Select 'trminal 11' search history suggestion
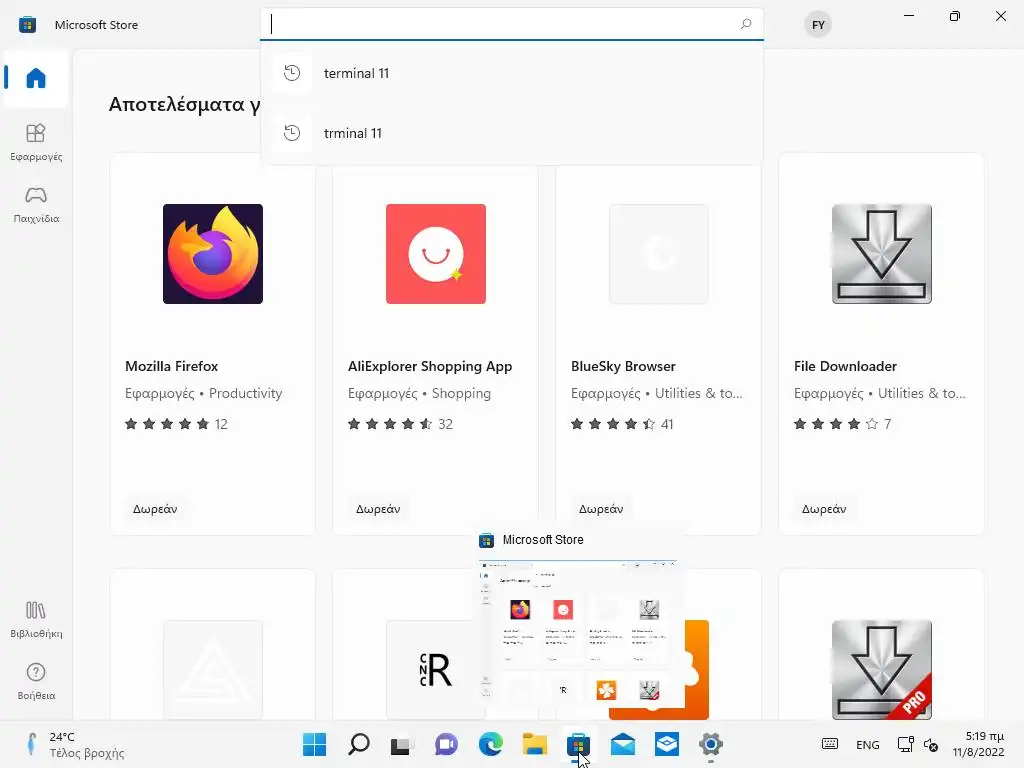Screen dimensions: 1024x768 [511, 133]
